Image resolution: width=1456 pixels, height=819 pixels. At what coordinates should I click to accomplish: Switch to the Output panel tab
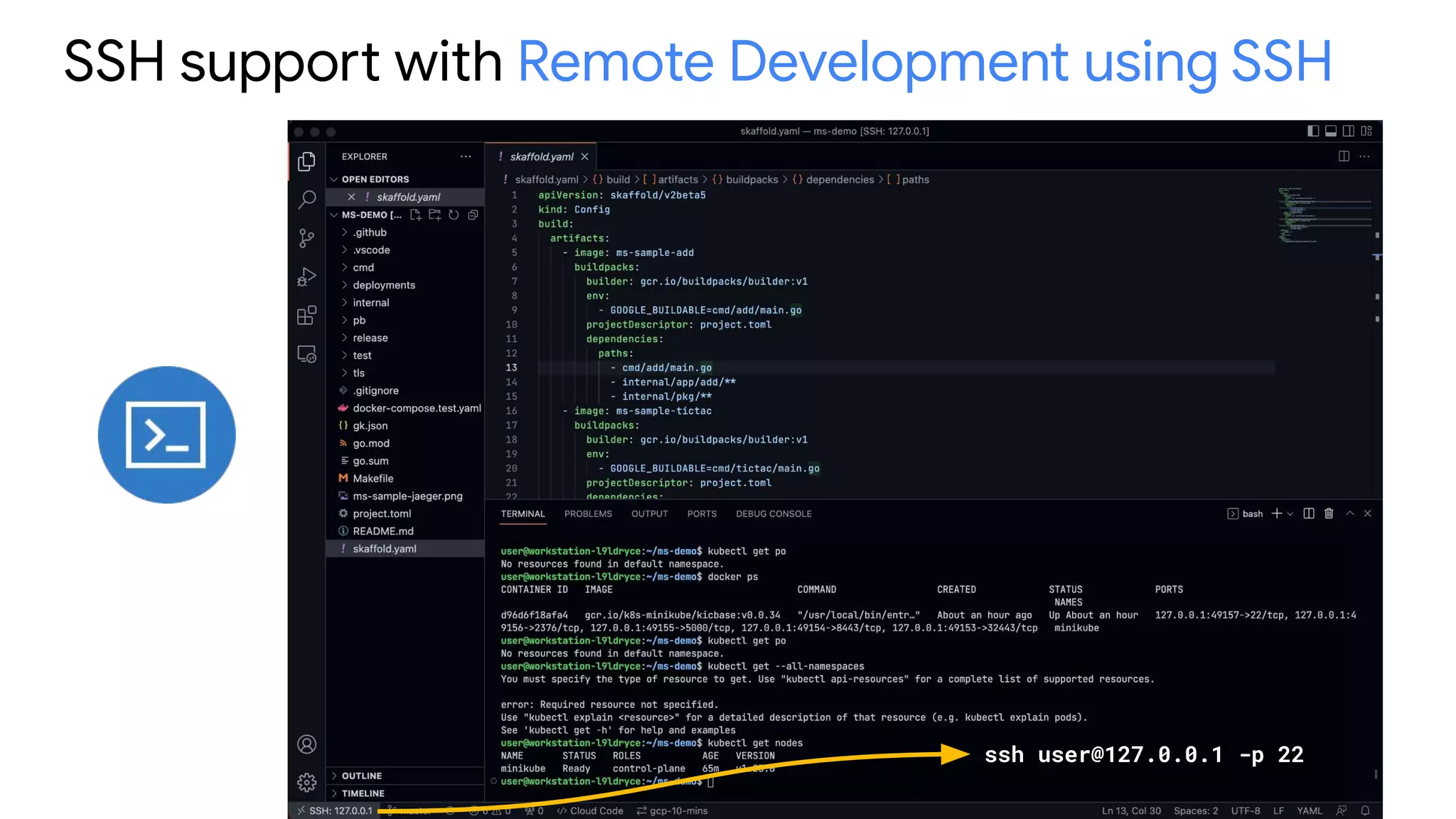(x=650, y=514)
